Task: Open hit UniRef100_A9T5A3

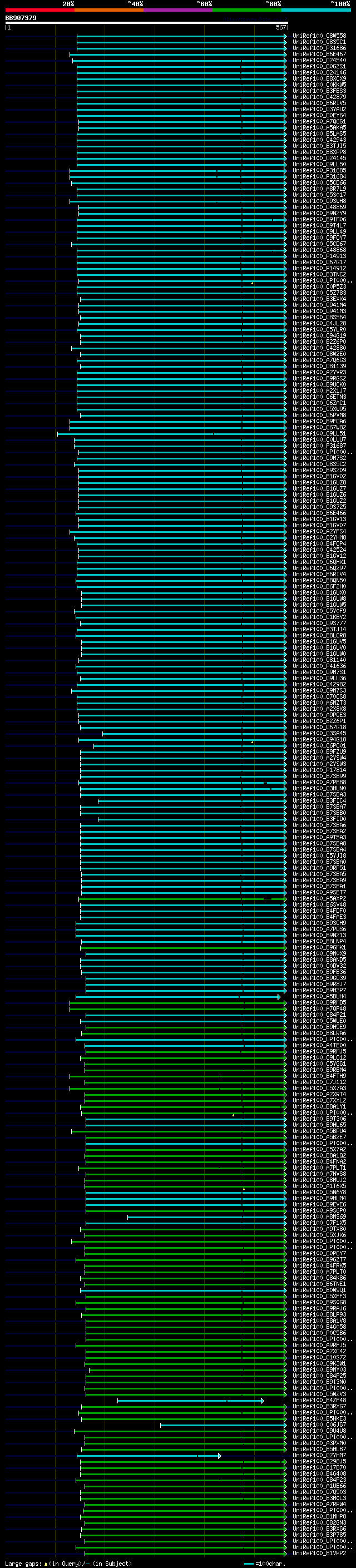Action: [319, 838]
